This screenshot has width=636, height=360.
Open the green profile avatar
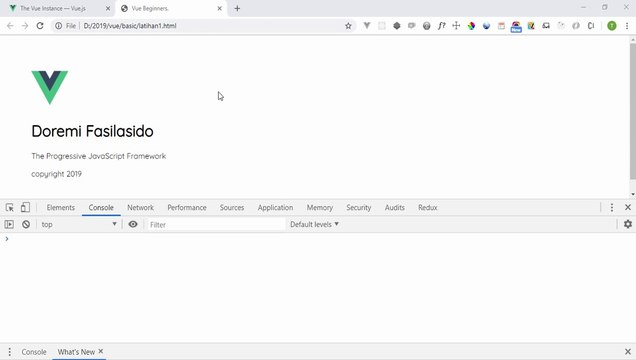click(612, 26)
